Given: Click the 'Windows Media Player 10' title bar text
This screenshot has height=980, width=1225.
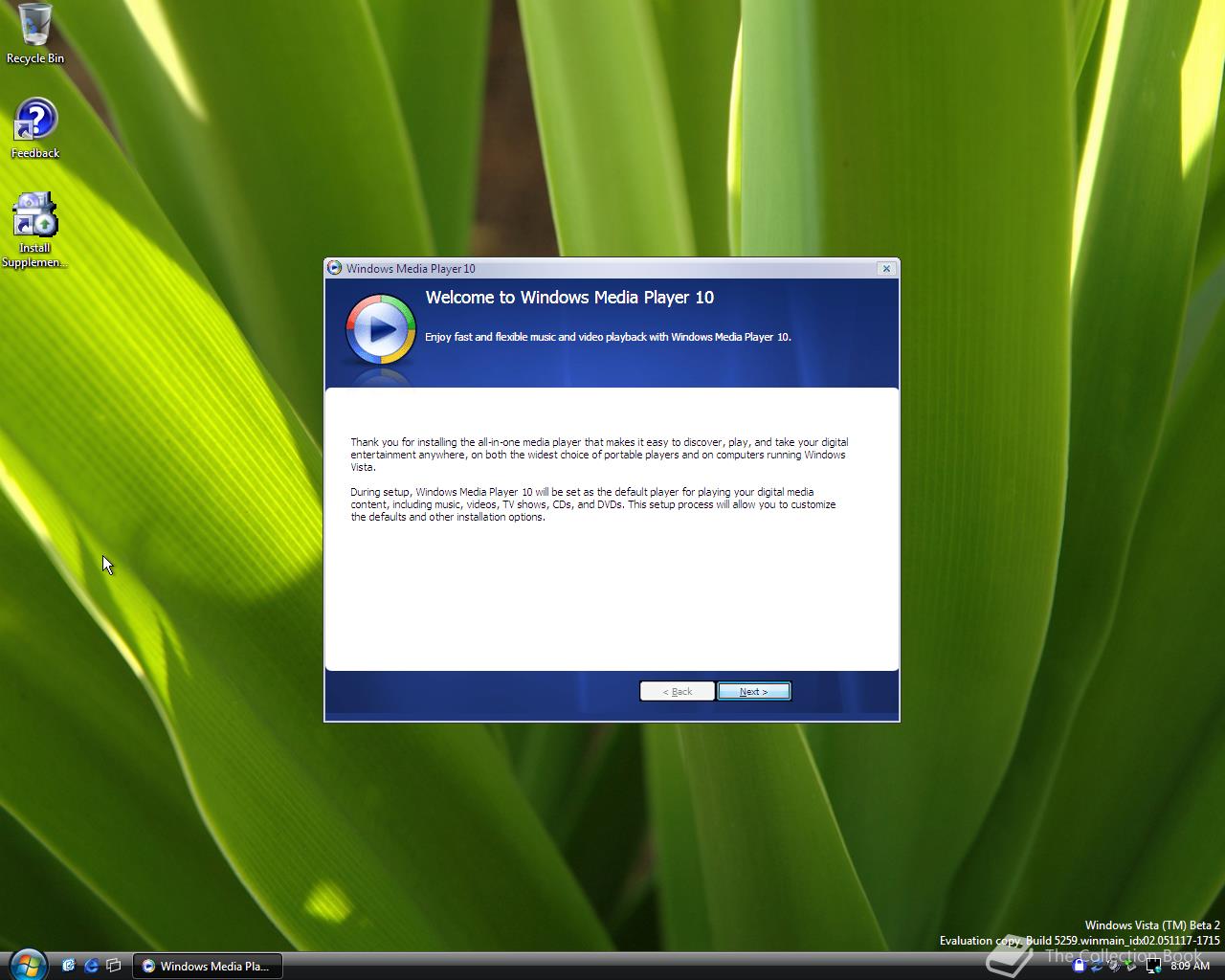Looking at the screenshot, I should 411,269.
